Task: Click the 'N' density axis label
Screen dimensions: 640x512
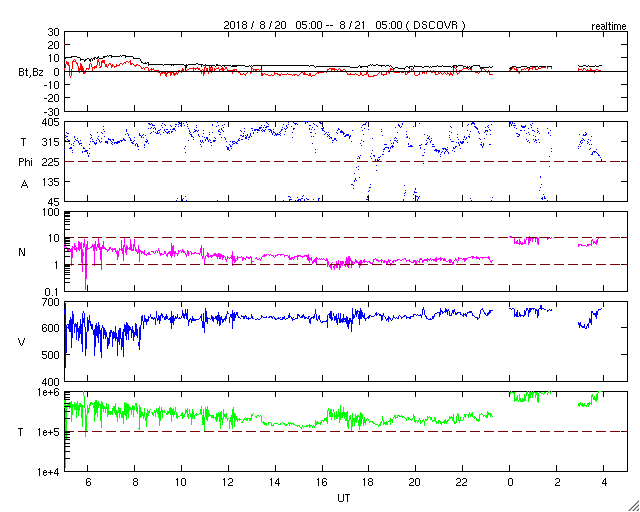Action: click(22, 252)
